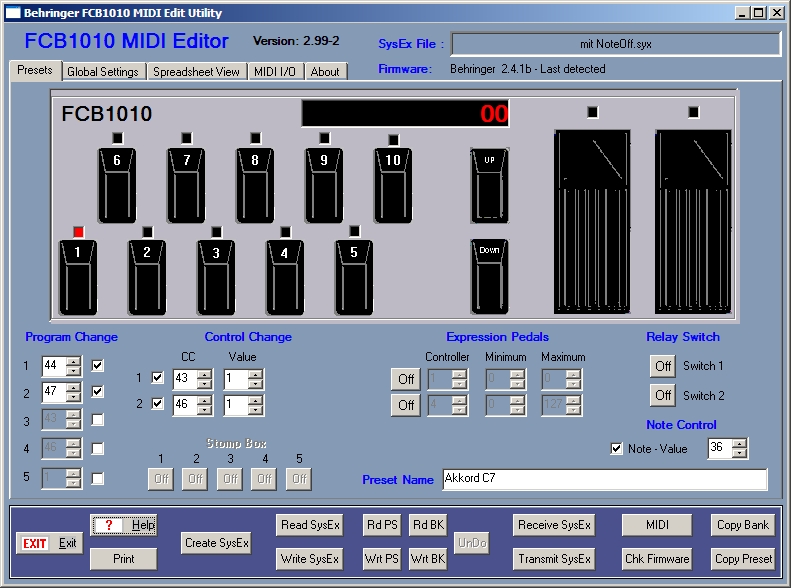
Task: Decrease CC 2 controller number 46
Action: 204,409
